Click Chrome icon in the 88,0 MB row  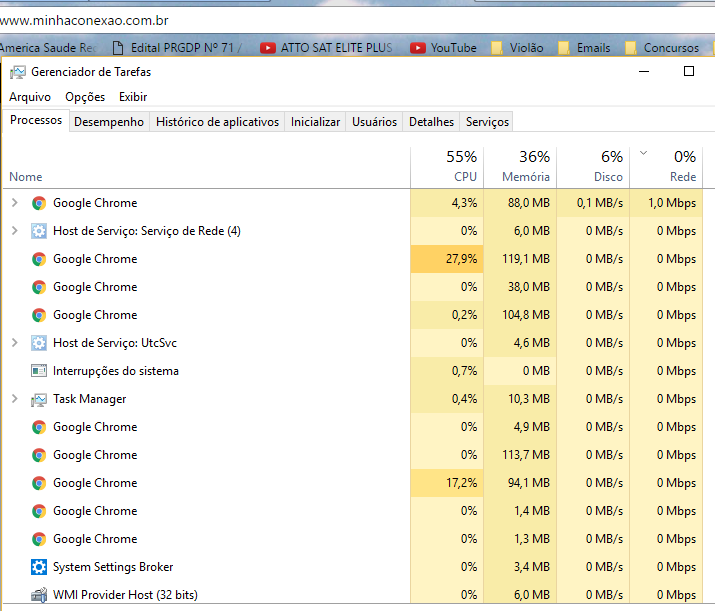click(39, 203)
